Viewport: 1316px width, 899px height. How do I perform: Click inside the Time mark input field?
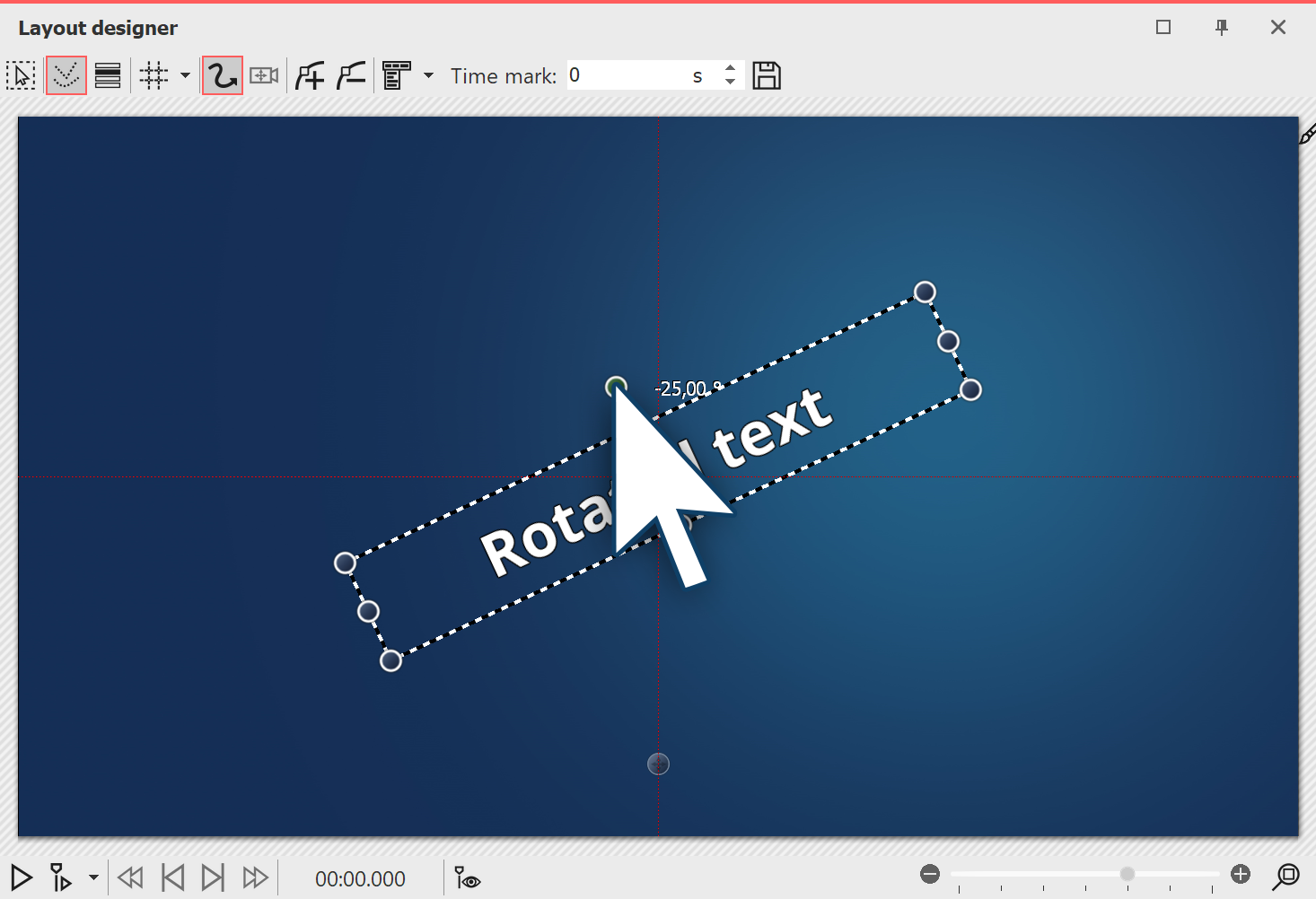point(628,74)
